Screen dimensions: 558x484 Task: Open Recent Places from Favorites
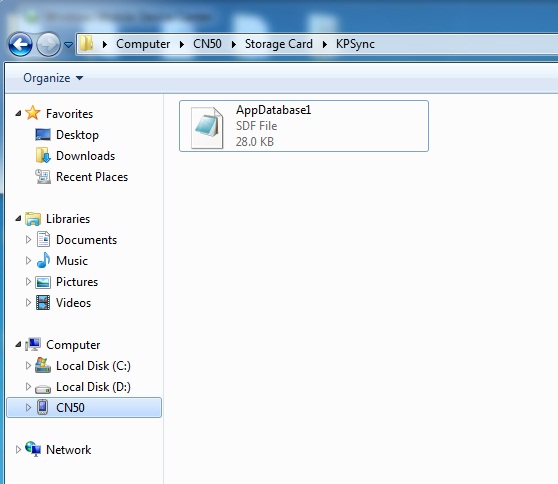click(x=92, y=177)
